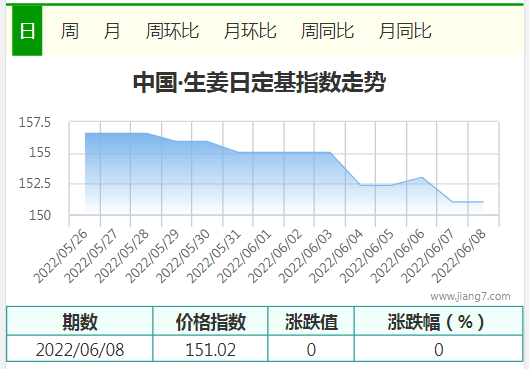The image size is (529, 369).
Task: Click the www.jiang7.com chart credit
Action: tap(470, 296)
